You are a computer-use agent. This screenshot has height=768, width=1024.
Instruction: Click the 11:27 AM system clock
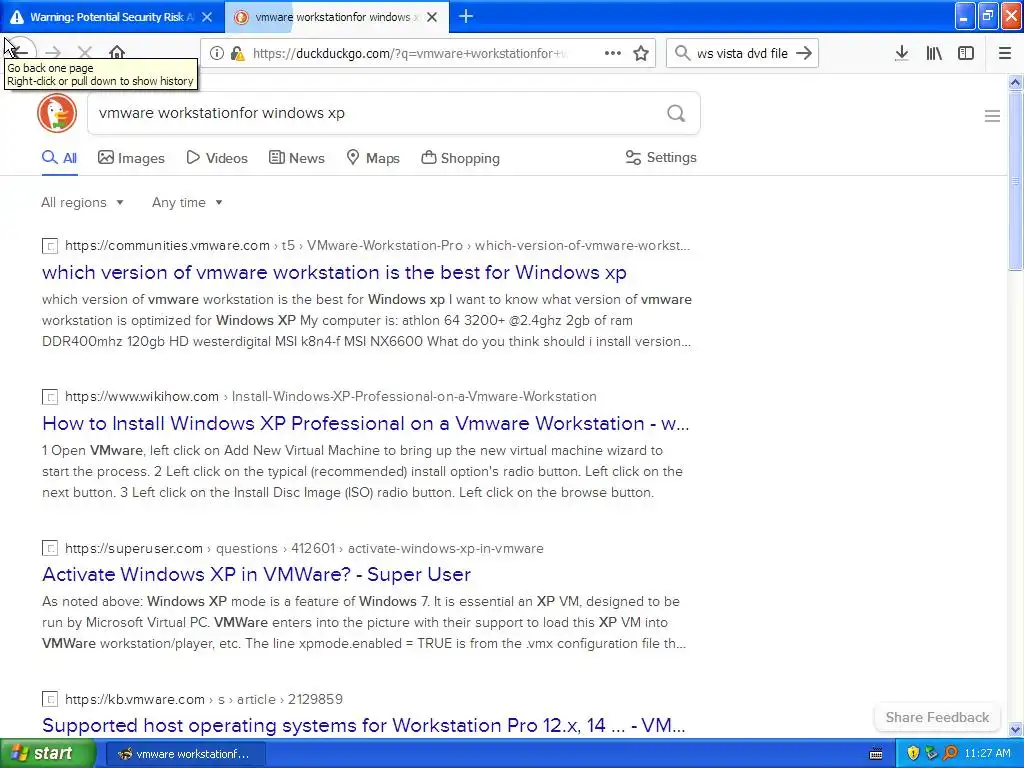pos(987,754)
